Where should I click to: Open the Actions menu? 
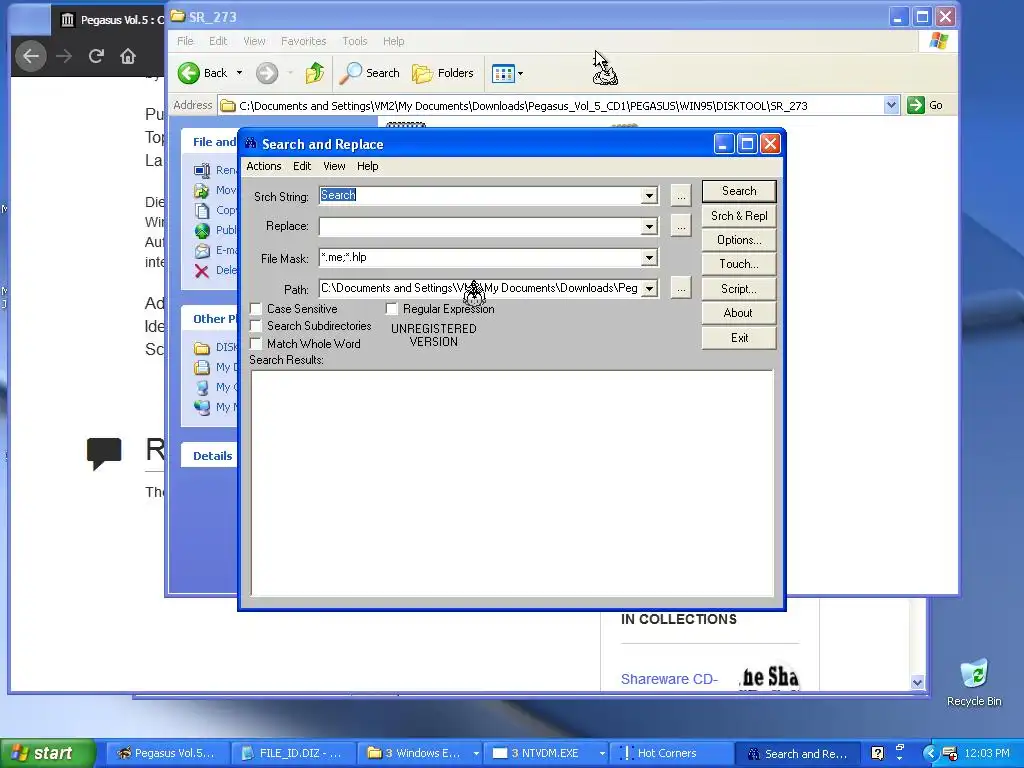pyautogui.click(x=263, y=166)
